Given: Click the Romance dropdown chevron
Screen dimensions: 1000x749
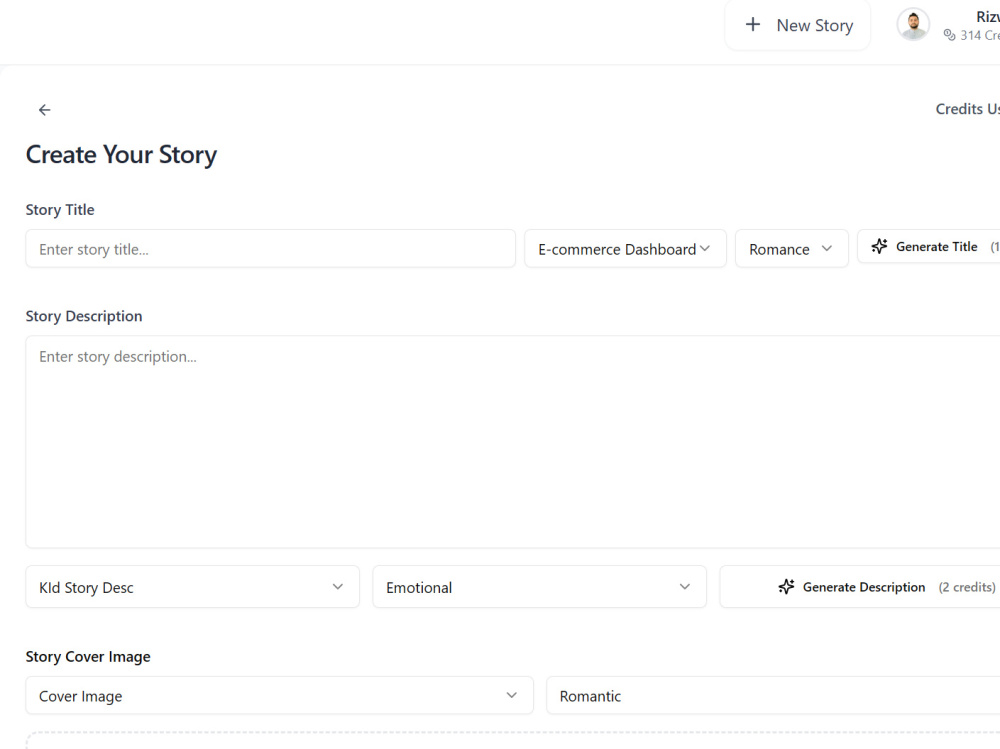Looking at the screenshot, I should point(827,248).
